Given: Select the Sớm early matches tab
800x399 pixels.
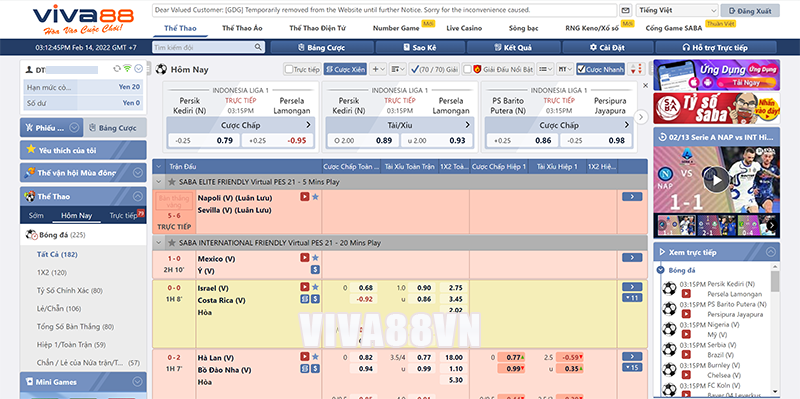Looking at the screenshot, I should (36, 215).
